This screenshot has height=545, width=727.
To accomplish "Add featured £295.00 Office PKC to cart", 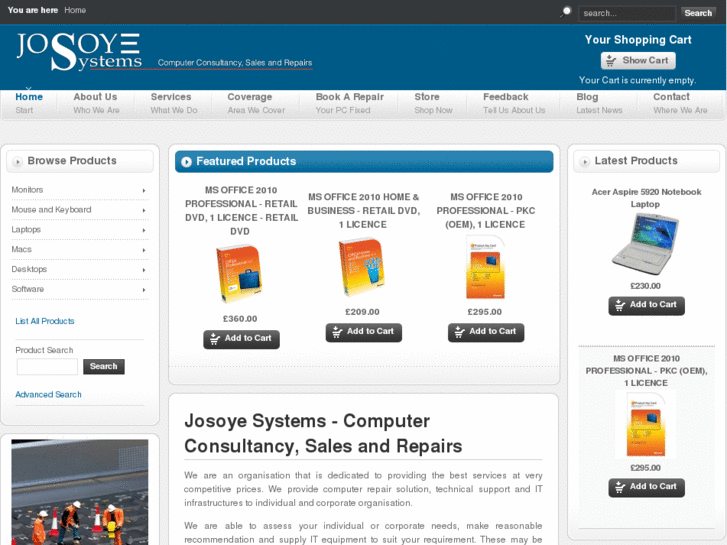I will [486, 332].
